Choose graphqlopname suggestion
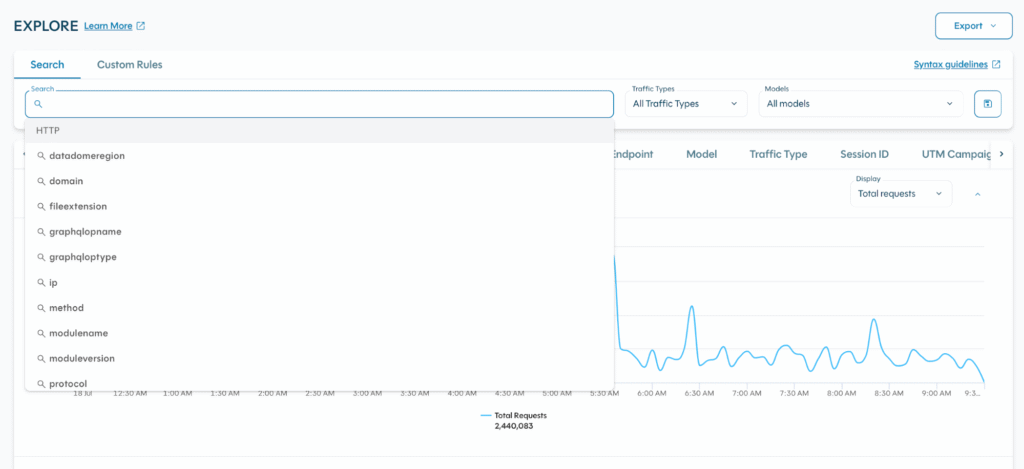Viewport: 1024px width, 469px height. click(319, 232)
